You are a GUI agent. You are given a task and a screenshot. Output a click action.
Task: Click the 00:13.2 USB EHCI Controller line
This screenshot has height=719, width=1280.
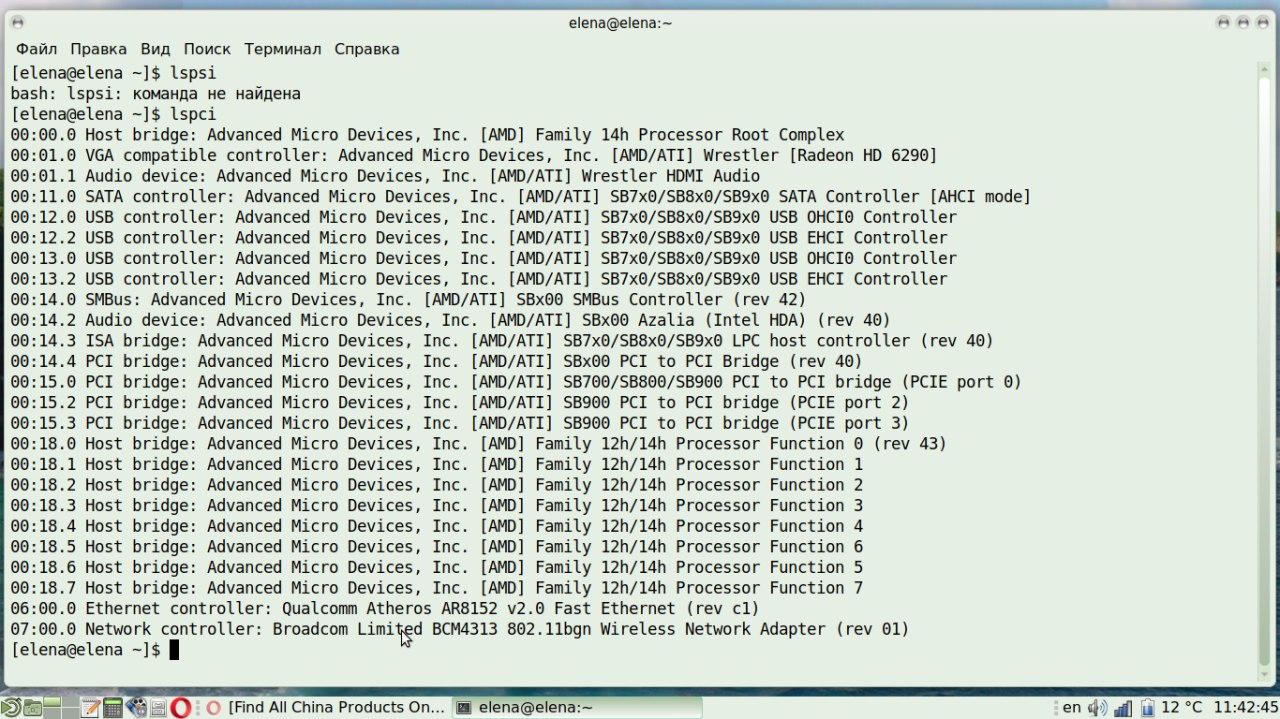click(x=479, y=279)
